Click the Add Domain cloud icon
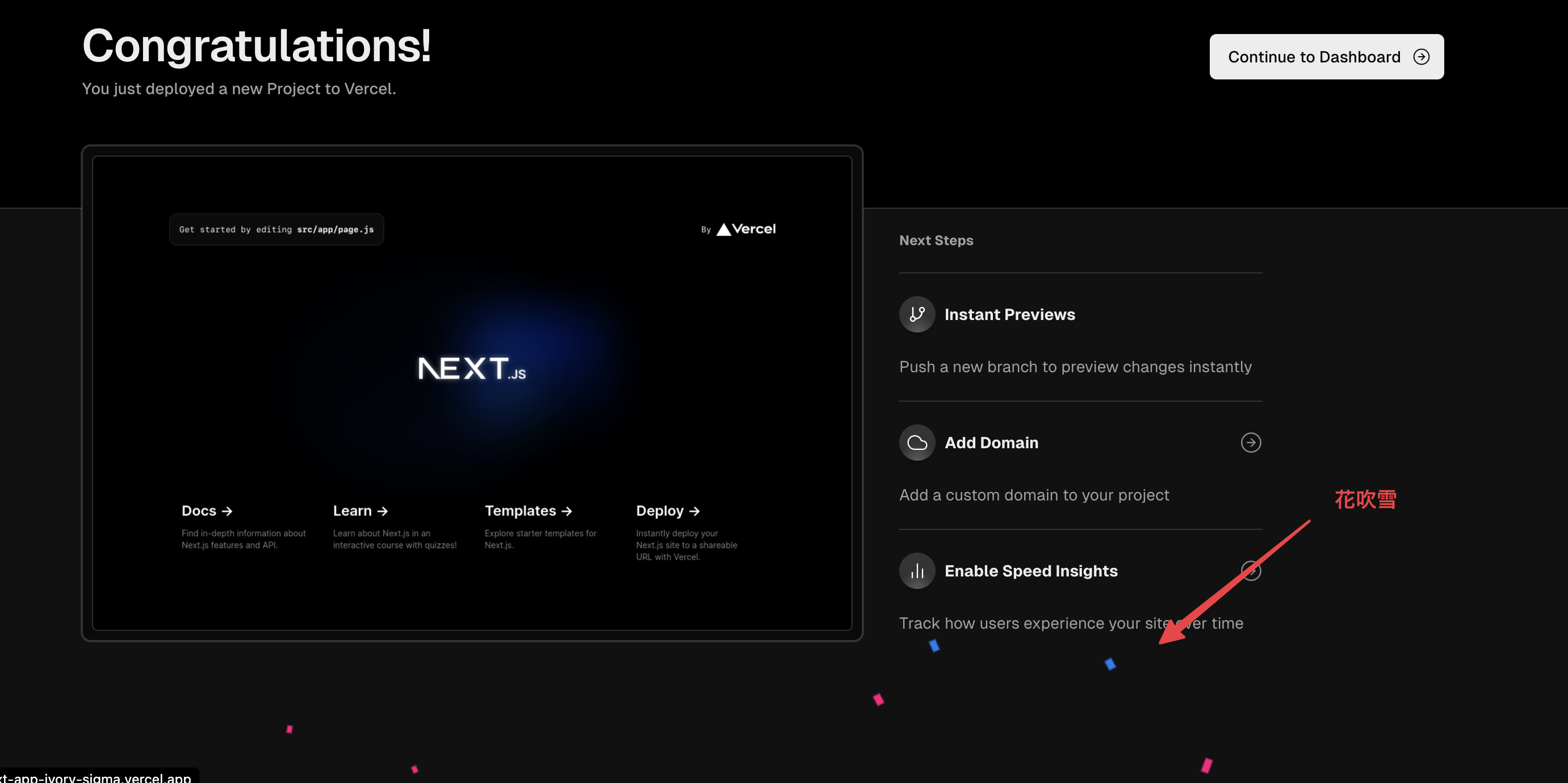Screen dimensions: 1568x783 coord(917,443)
